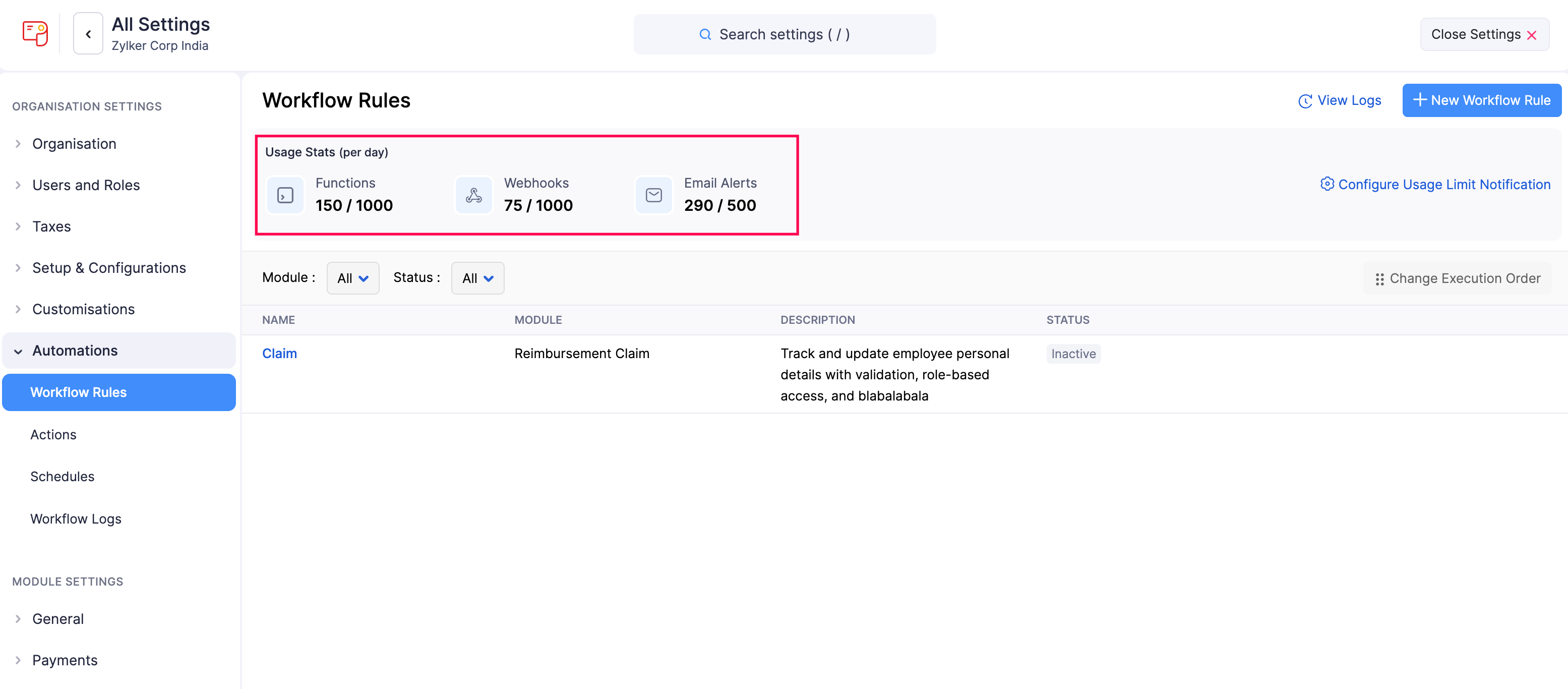Open the Status filter dropdown
The image size is (1568, 689).
point(478,278)
